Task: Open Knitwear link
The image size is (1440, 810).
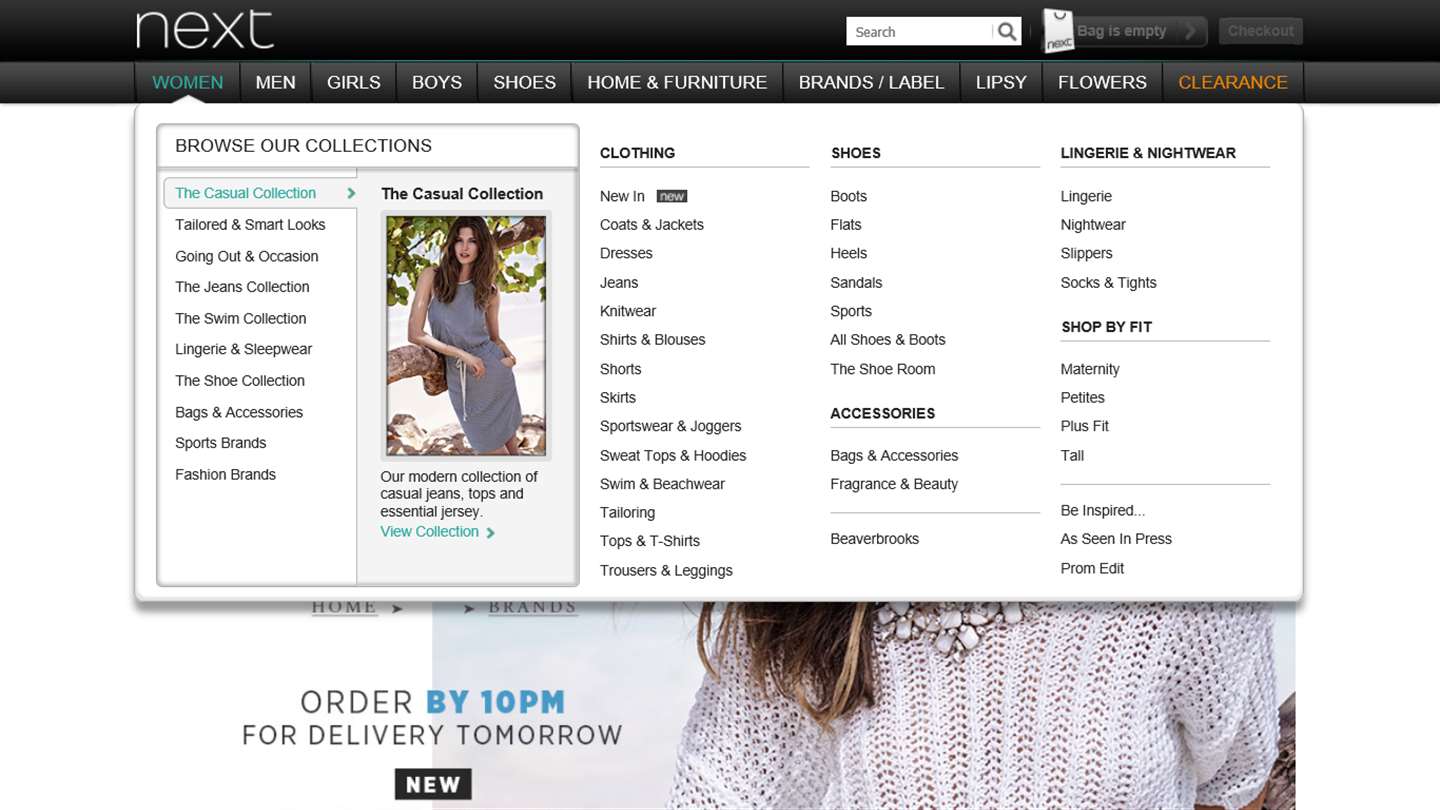Action: click(x=628, y=311)
